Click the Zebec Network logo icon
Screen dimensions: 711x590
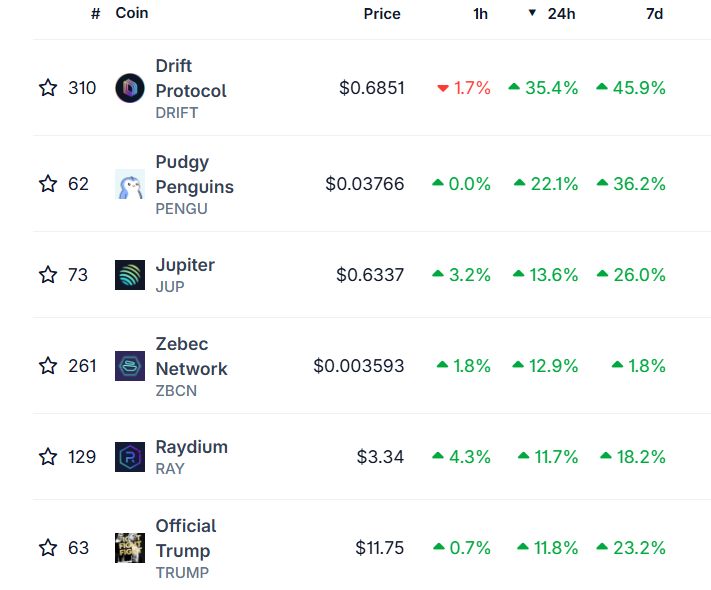[x=130, y=366]
